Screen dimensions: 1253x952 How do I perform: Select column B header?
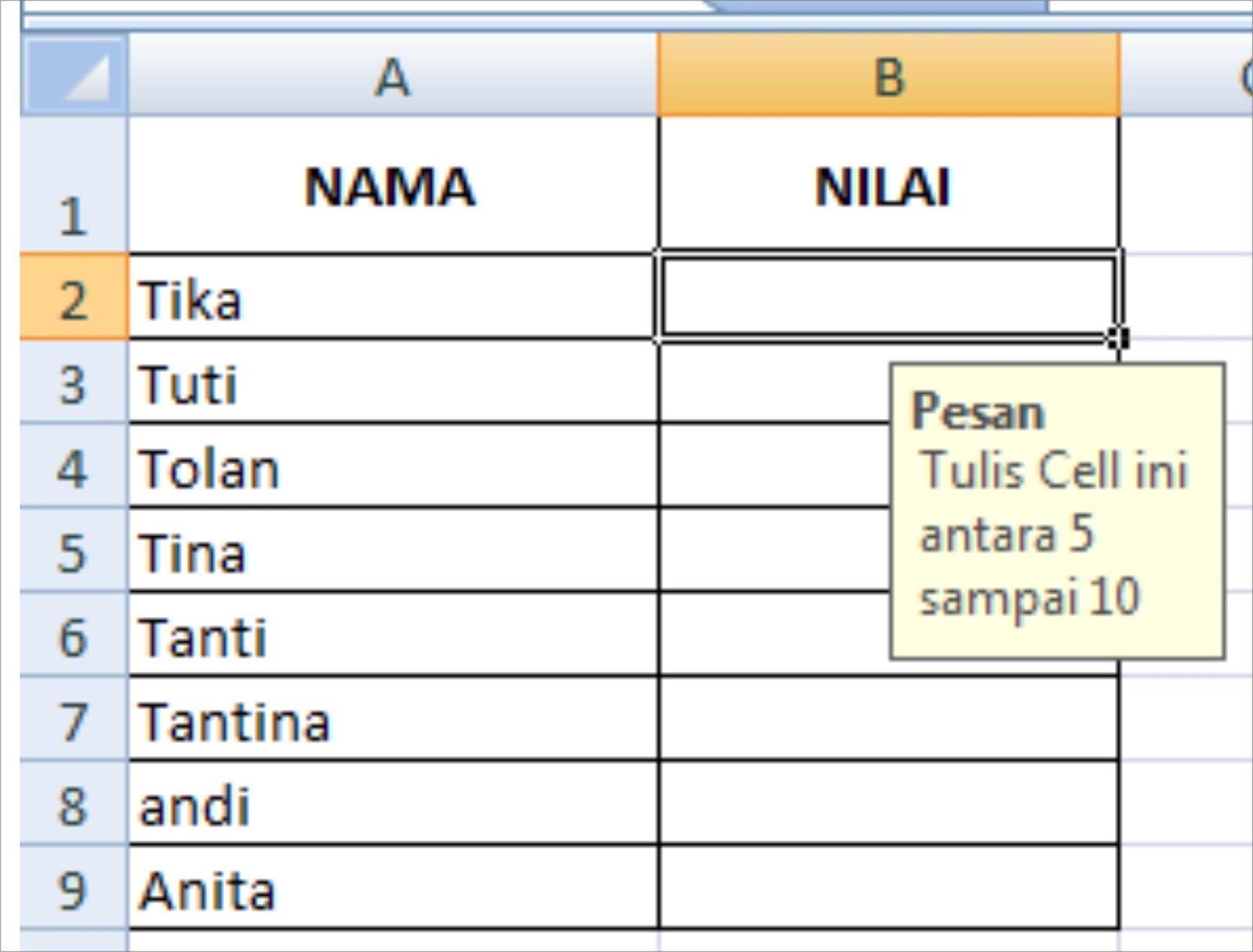[889, 77]
